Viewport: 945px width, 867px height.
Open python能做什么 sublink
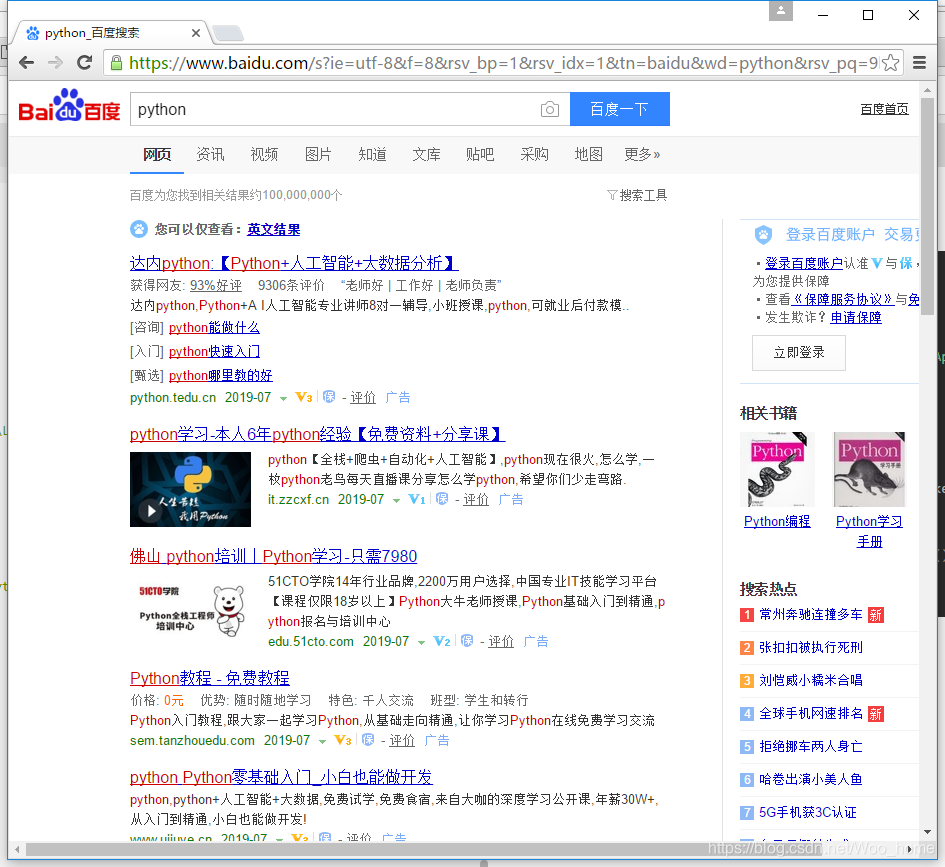215,328
